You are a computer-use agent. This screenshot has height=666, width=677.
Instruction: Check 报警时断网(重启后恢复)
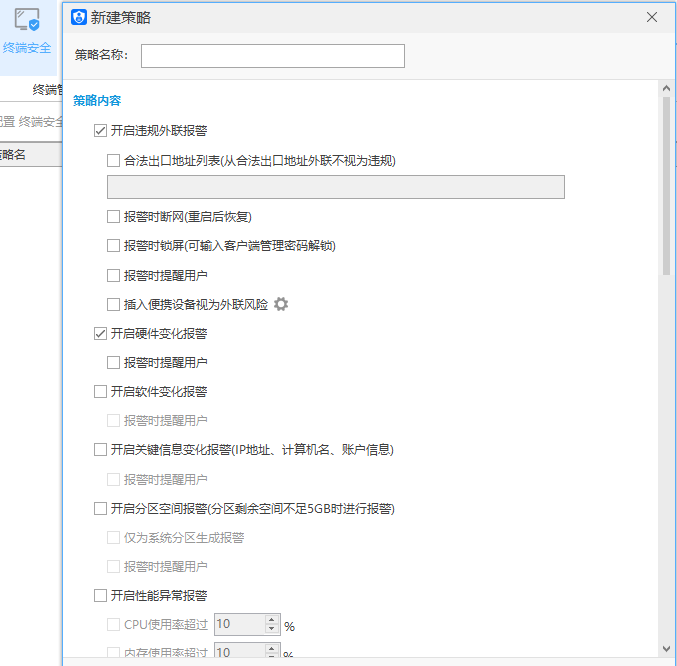[x=114, y=216]
